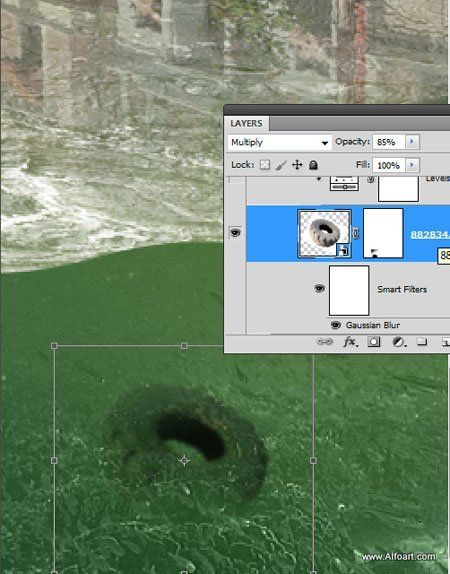Viewport: 450px width, 574px height.
Task: Toggle lock all padlock icon
Action: click(313, 165)
